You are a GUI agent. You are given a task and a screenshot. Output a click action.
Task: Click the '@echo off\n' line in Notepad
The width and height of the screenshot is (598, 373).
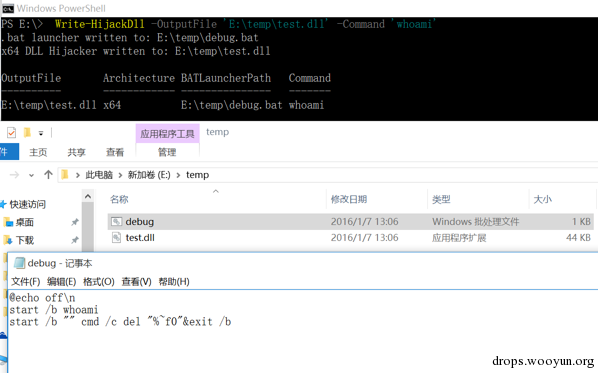(42, 297)
